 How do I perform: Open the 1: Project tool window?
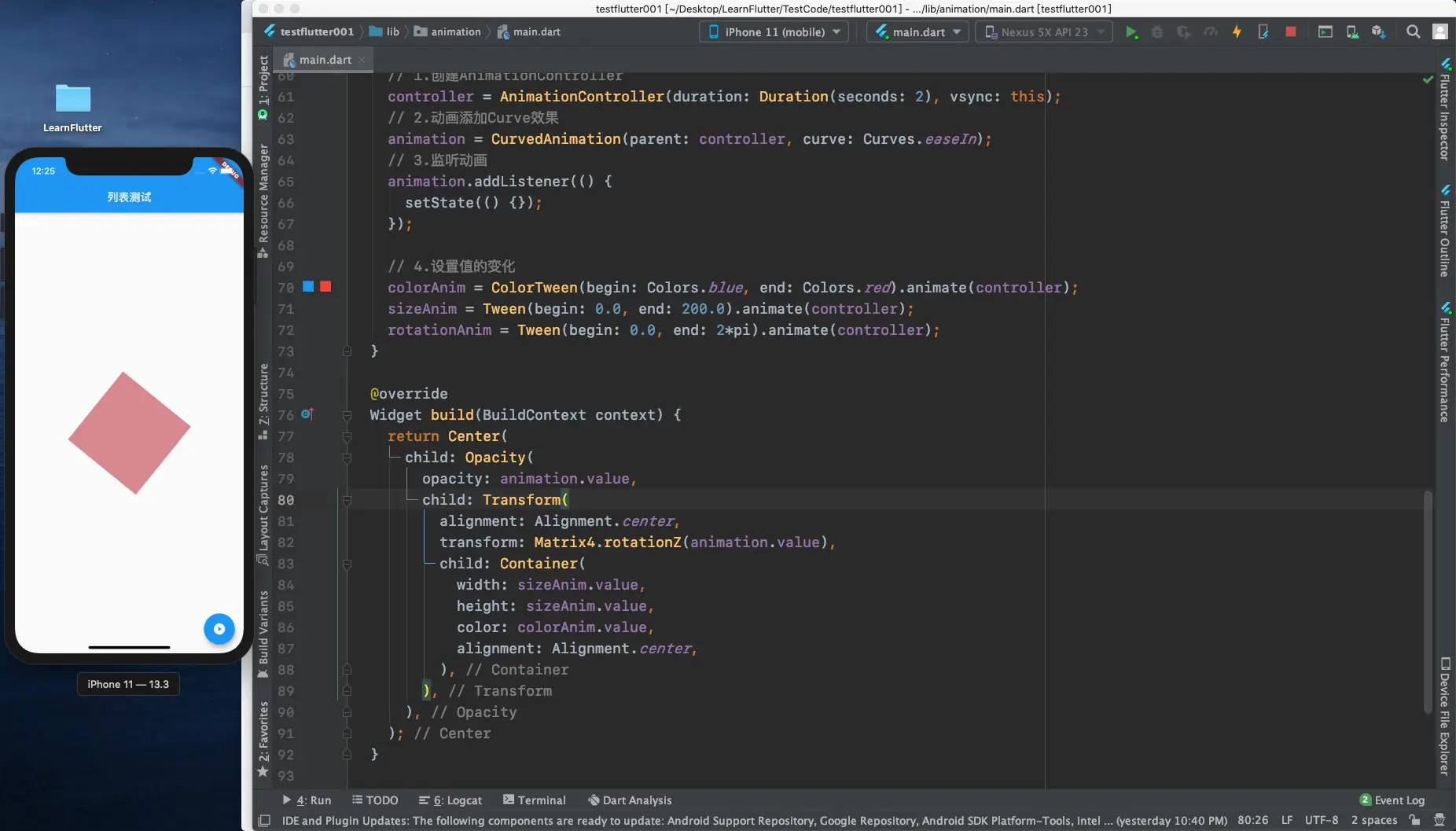263,86
